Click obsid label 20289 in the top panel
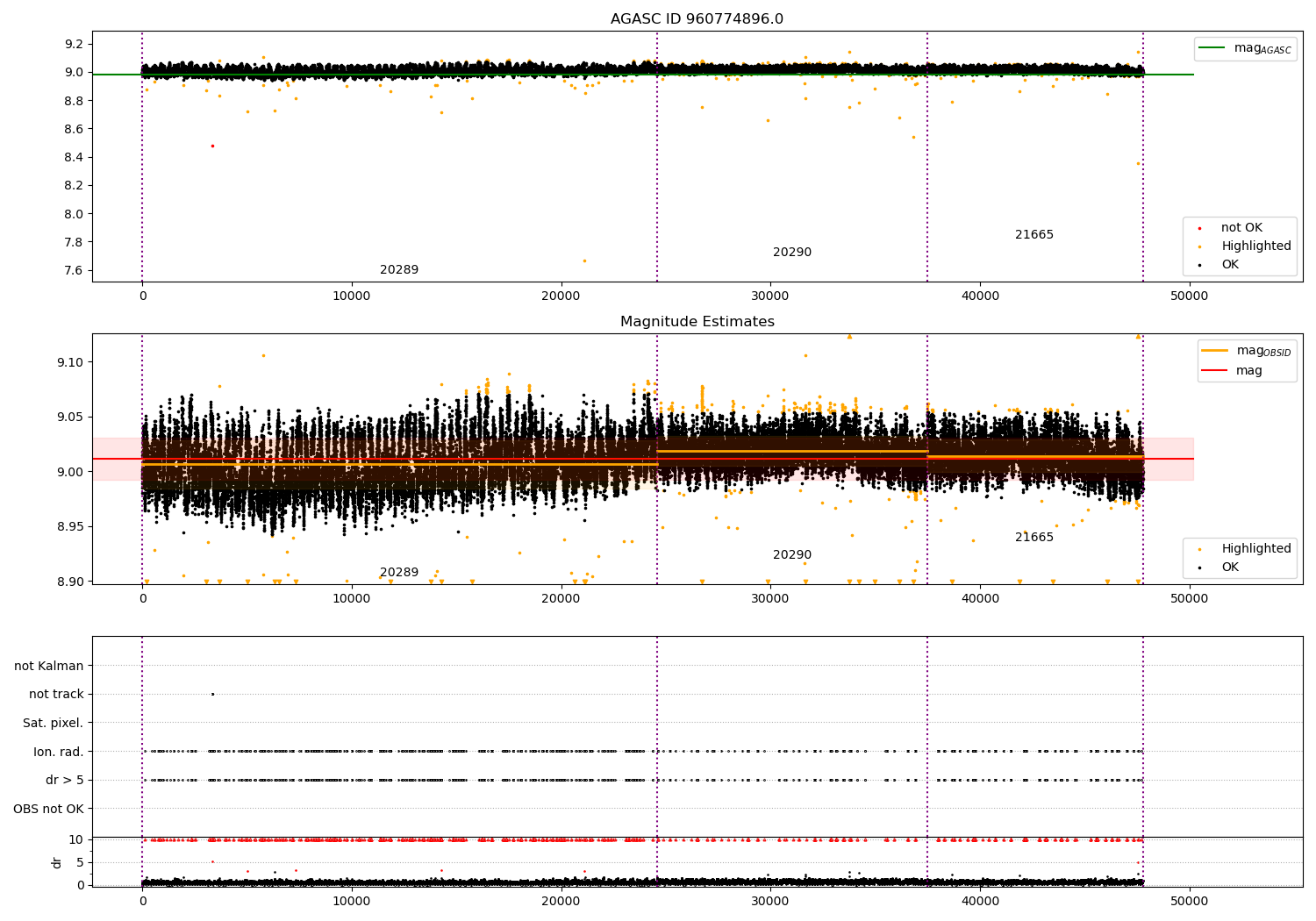The image size is (1316, 921). 399,270
